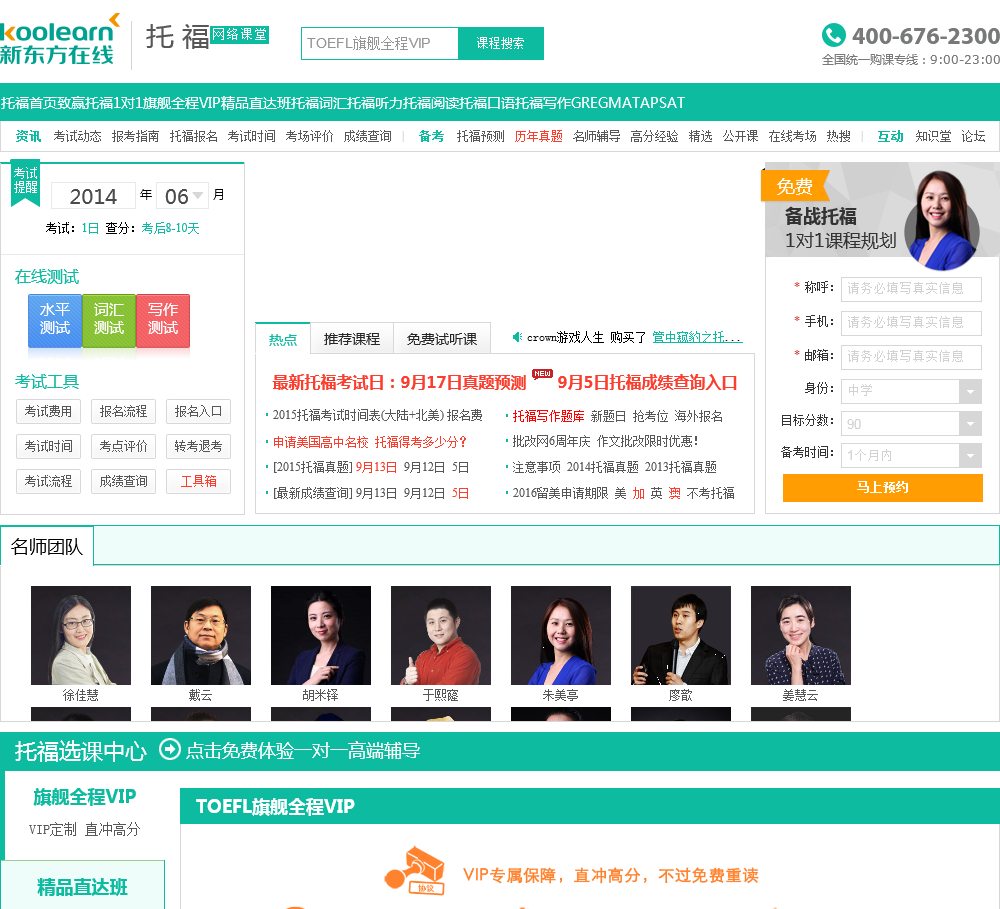Switch to the 推荐课程 tab
The image size is (1000, 909).
click(351, 339)
